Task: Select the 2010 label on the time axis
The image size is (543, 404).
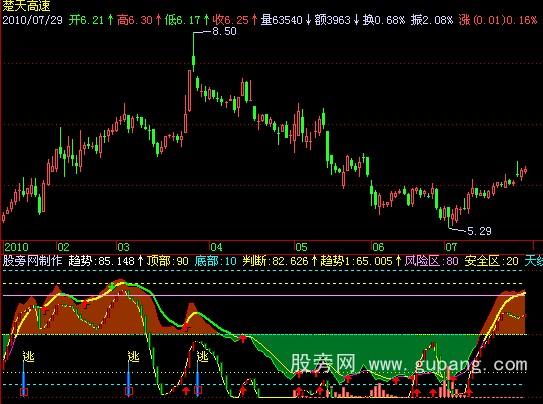Action: tap(16, 247)
